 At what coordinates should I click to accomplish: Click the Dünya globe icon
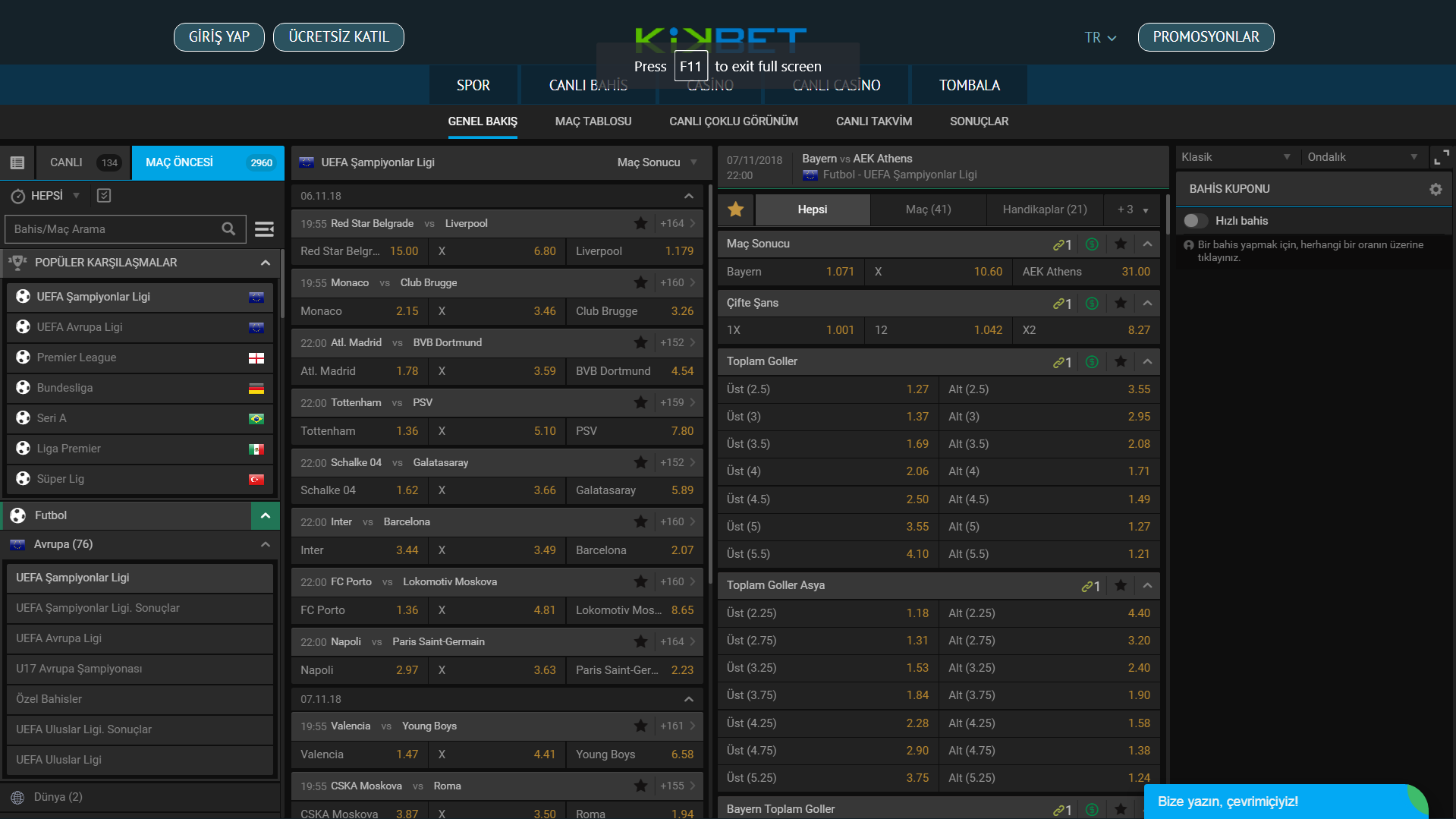[x=17, y=797]
